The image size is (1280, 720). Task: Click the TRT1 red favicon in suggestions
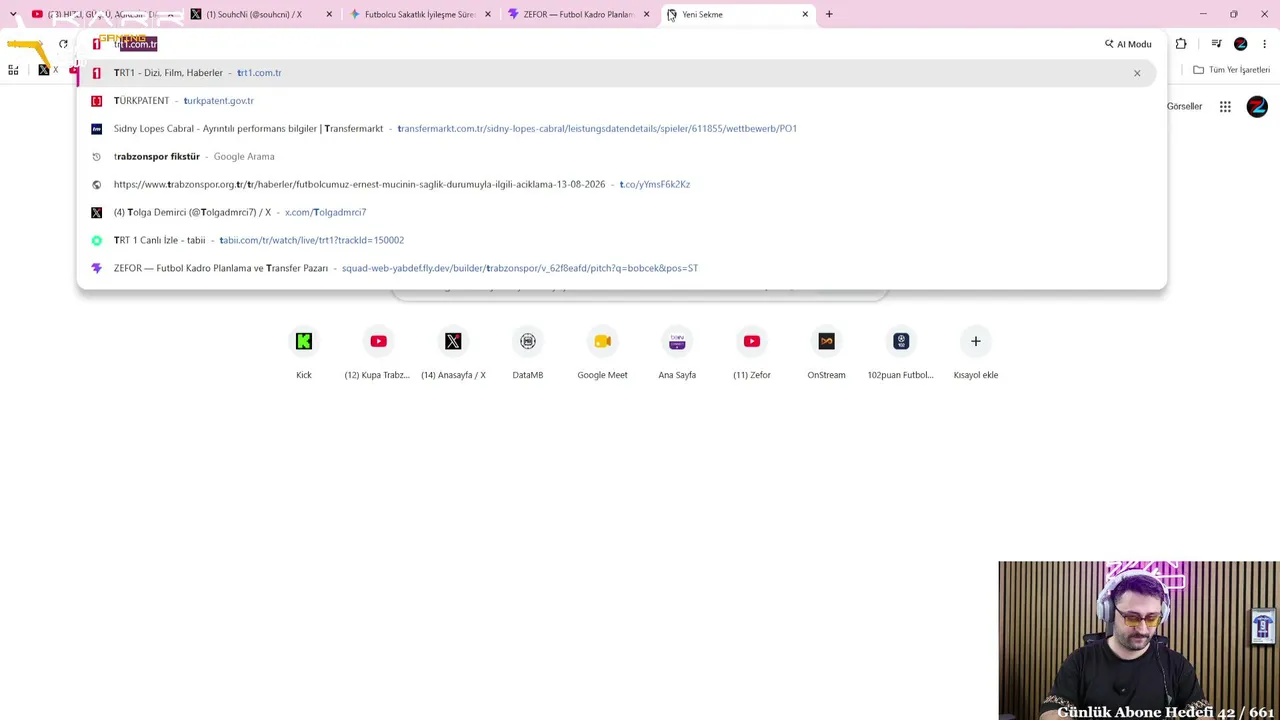coord(96,73)
